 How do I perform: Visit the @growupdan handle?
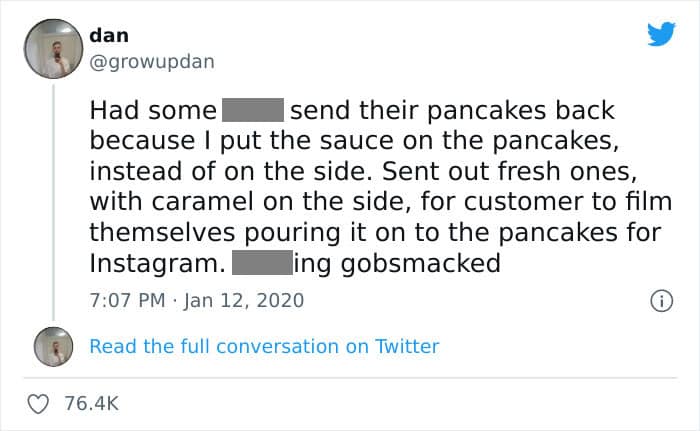pyautogui.click(x=152, y=61)
